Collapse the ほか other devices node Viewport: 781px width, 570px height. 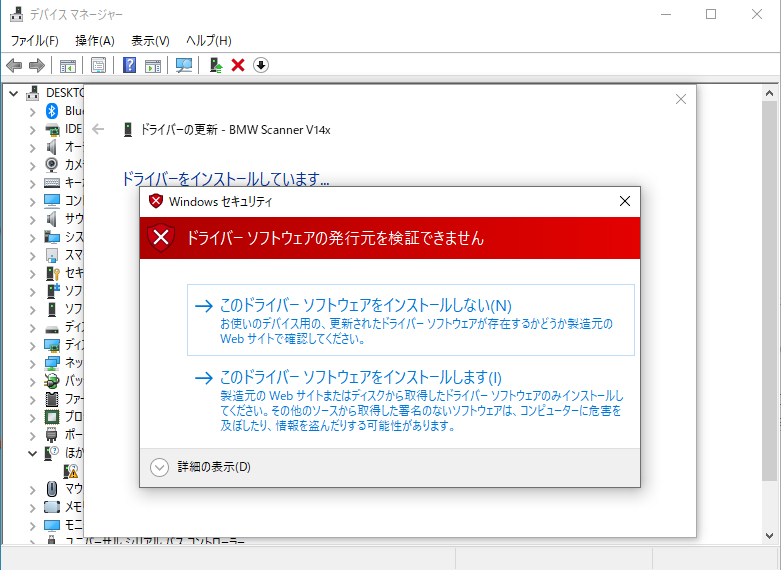point(32,453)
